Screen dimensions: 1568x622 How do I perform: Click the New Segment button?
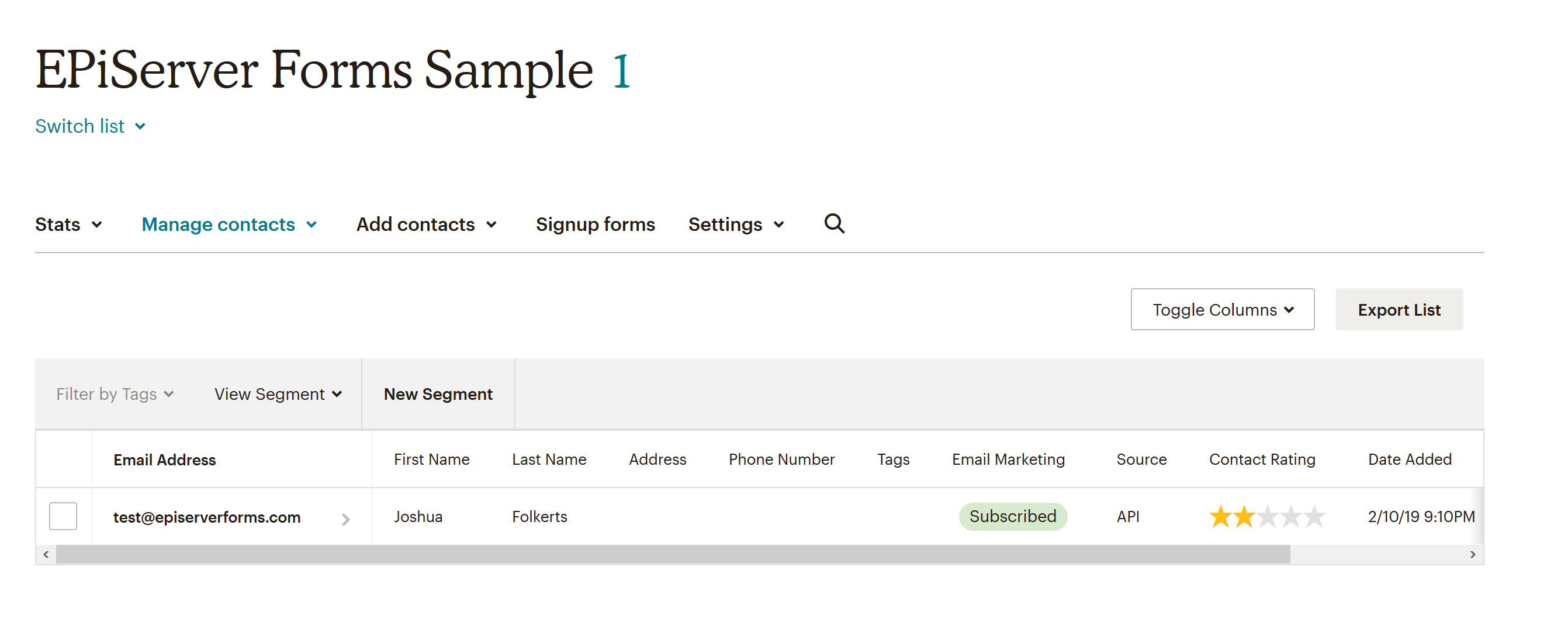pyautogui.click(x=438, y=394)
